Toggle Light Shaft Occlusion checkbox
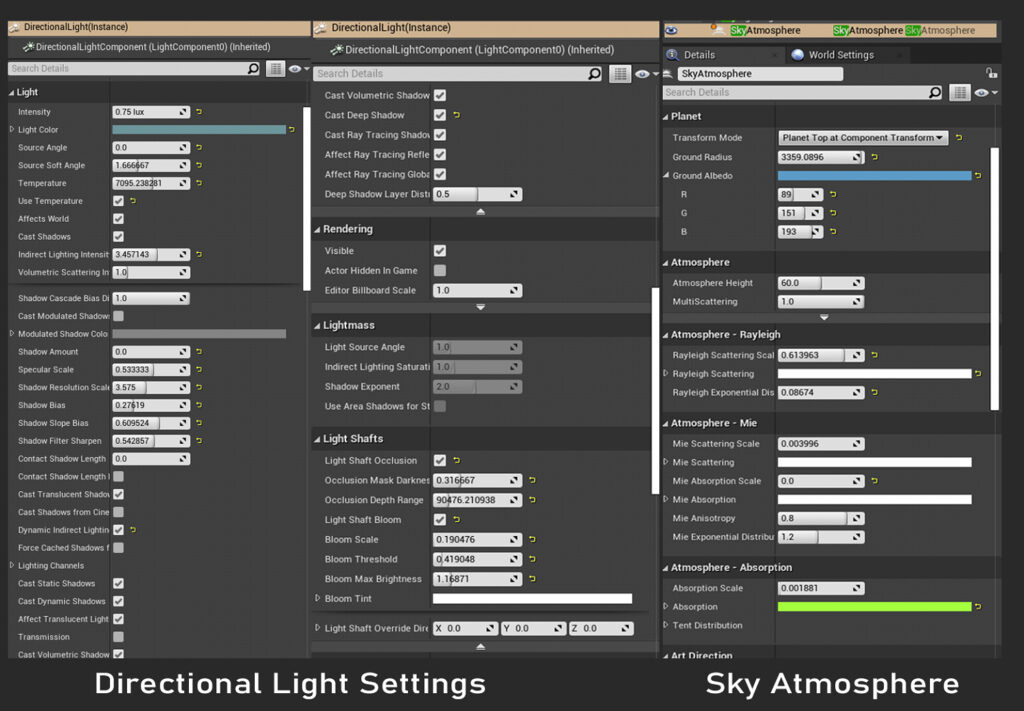The image size is (1024, 711). (440, 460)
